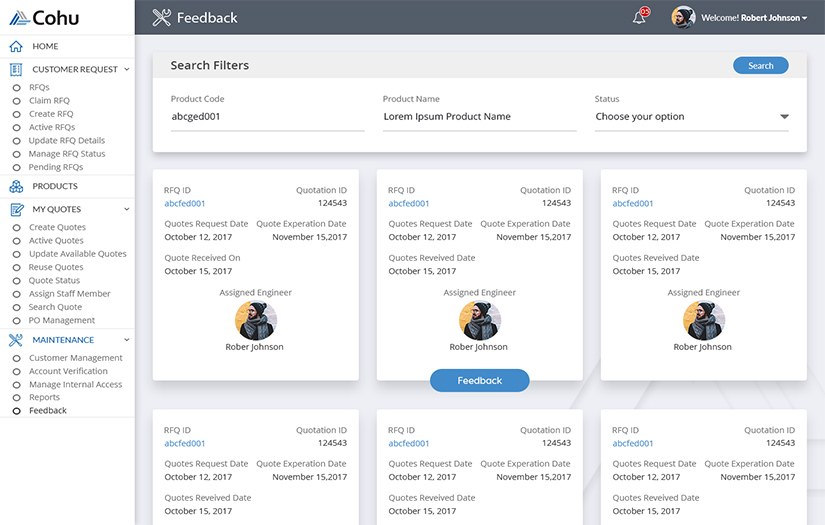Image resolution: width=825 pixels, height=525 pixels.
Task: Select the Feedback radio bullet in sidebar
Action: [16, 411]
